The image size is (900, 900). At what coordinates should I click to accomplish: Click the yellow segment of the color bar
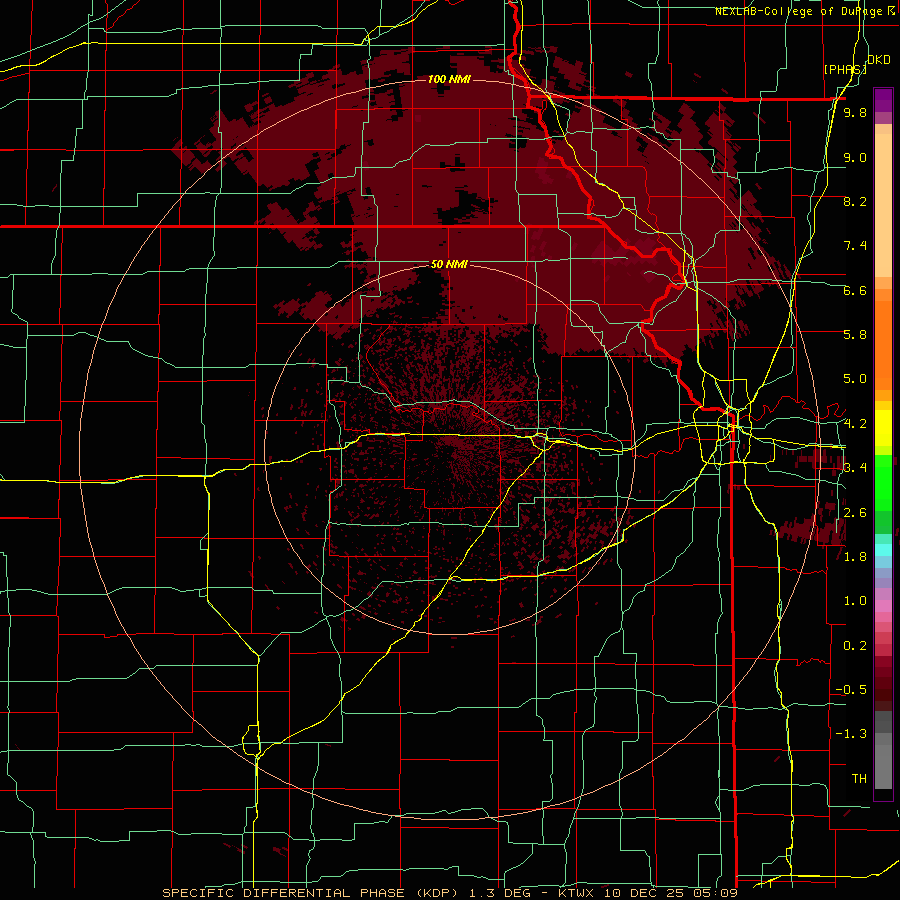tap(883, 428)
